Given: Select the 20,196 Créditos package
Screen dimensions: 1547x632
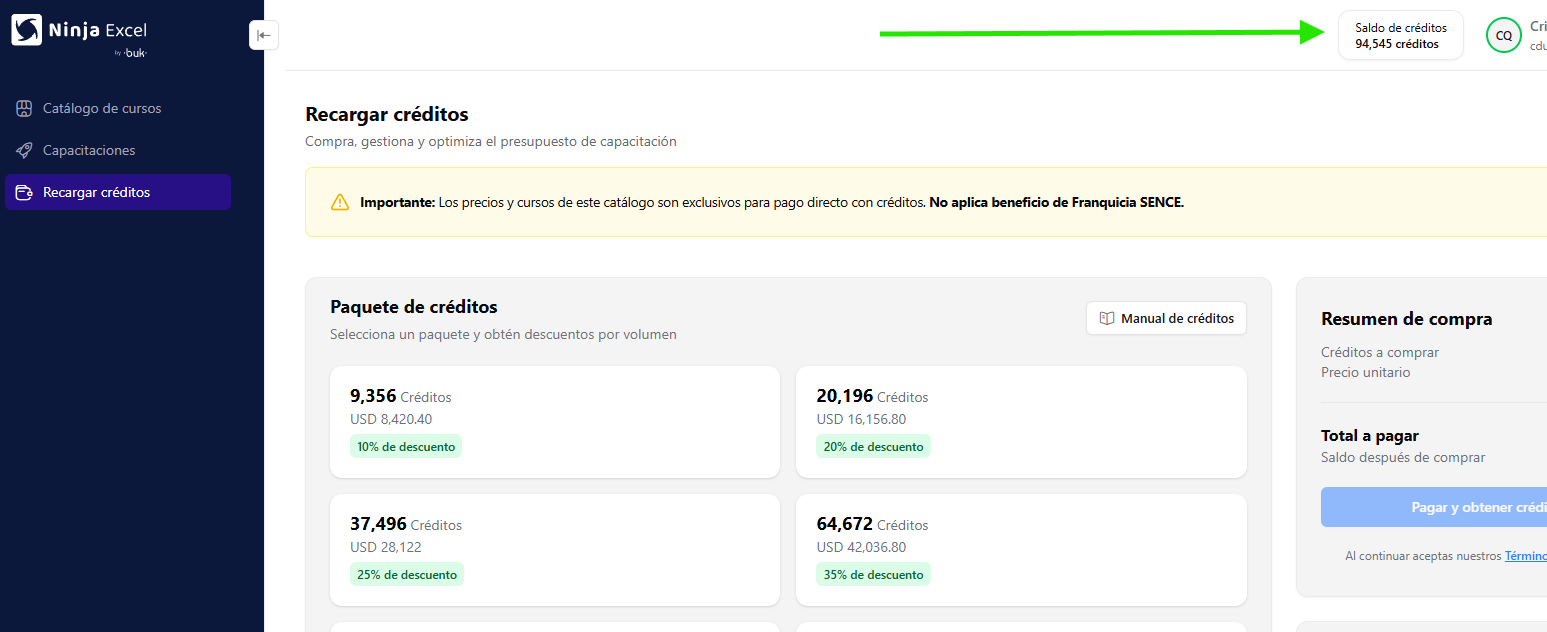Looking at the screenshot, I should coord(1021,422).
